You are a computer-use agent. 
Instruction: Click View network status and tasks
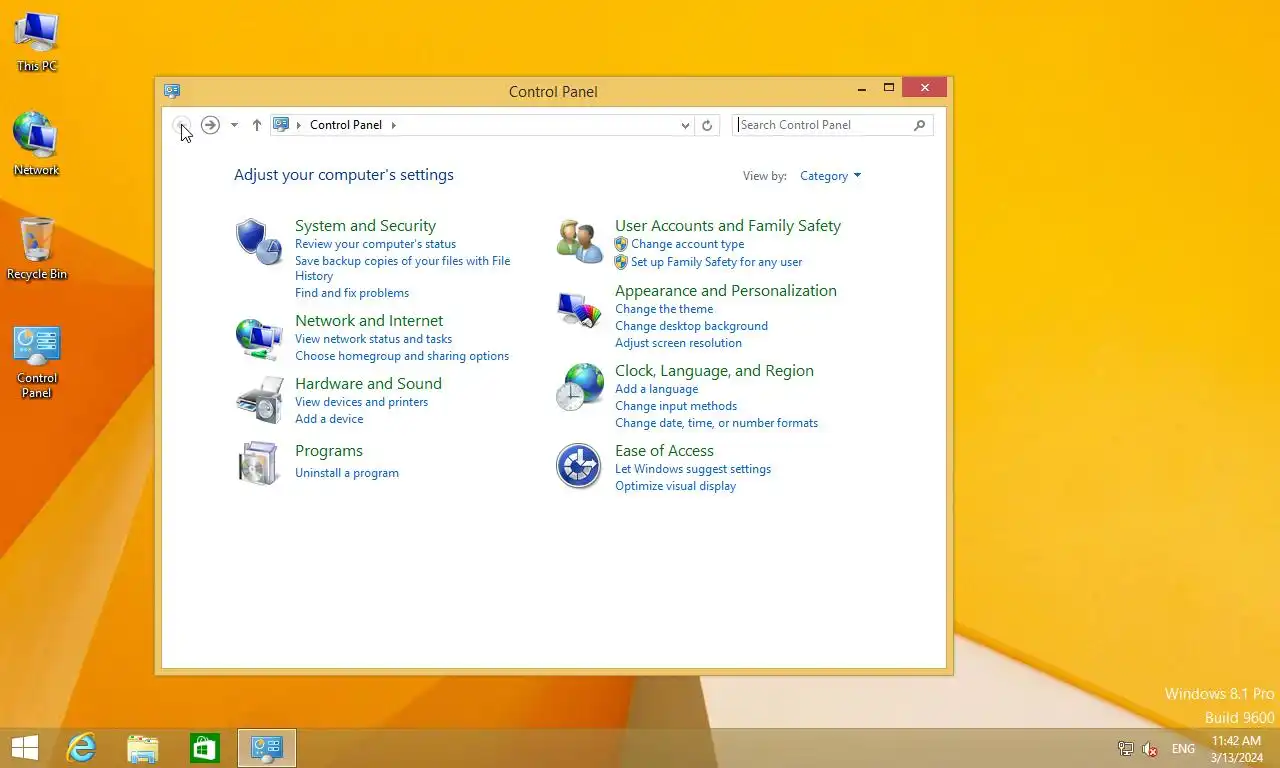(373, 339)
